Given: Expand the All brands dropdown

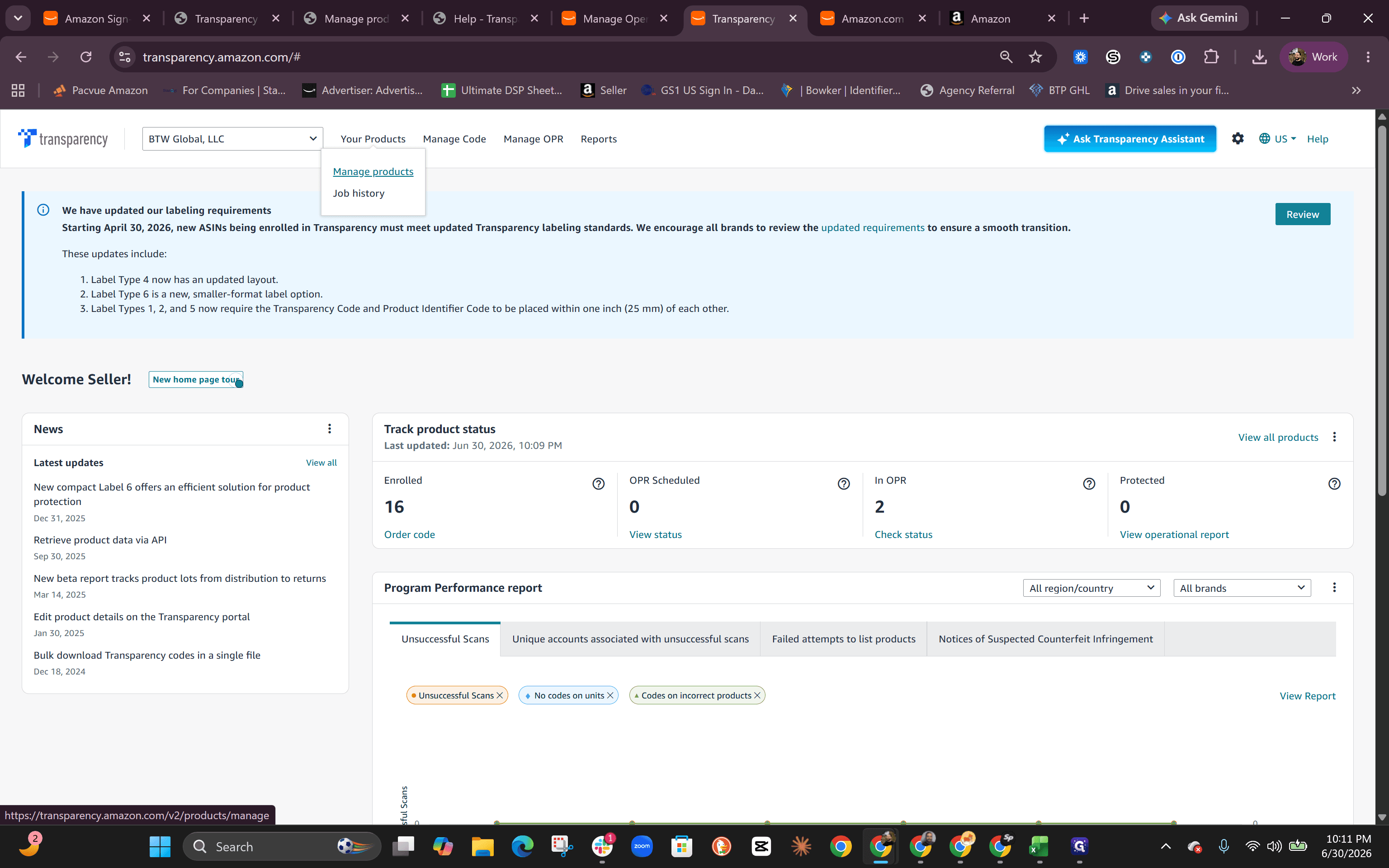Looking at the screenshot, I should (1242, 588).
